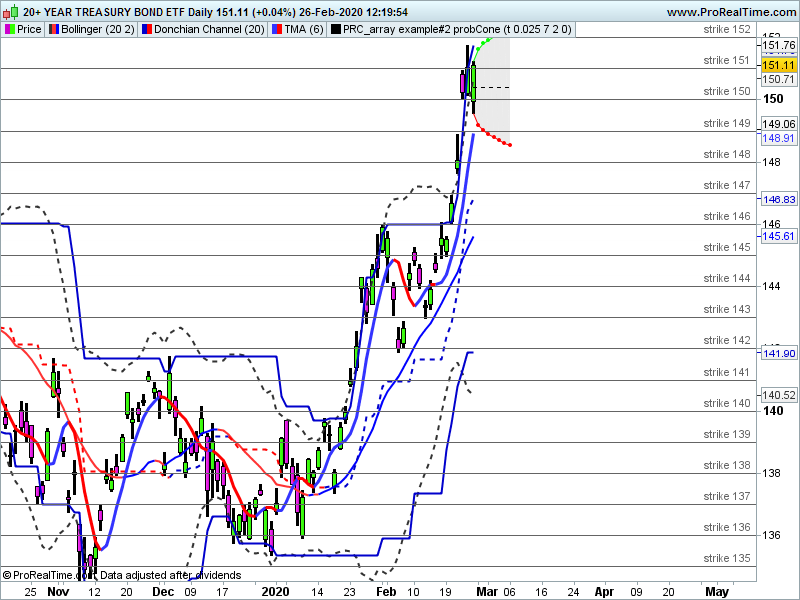Open the TMA (6) indicator label

coord(304,30)
